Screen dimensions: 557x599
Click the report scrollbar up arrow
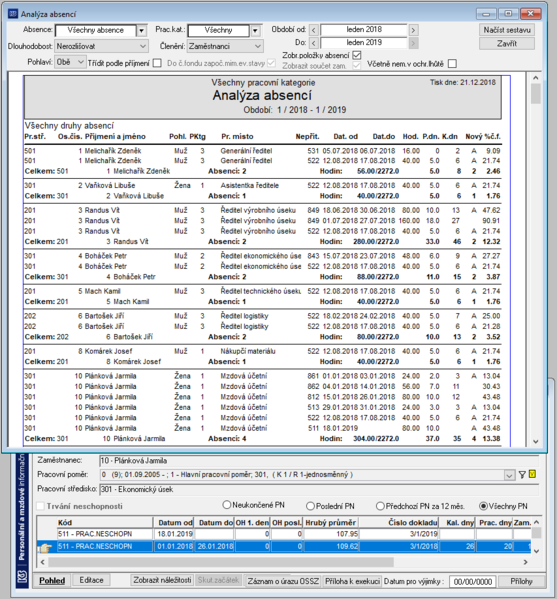click(x=536, y=78)
